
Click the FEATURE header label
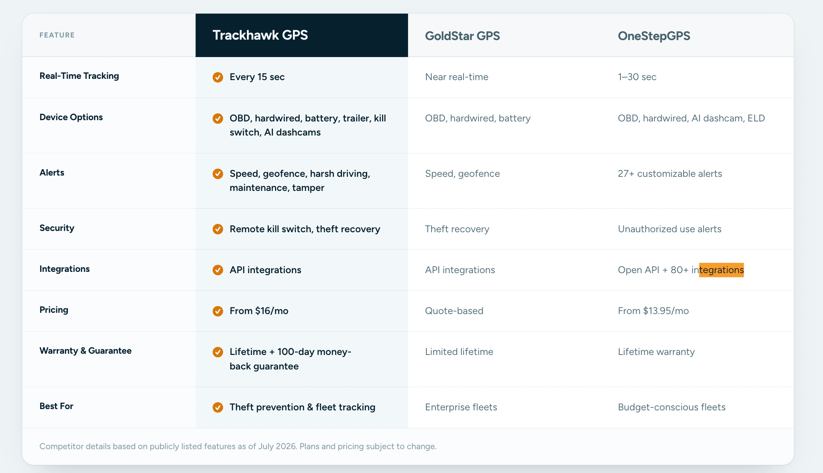57,35
